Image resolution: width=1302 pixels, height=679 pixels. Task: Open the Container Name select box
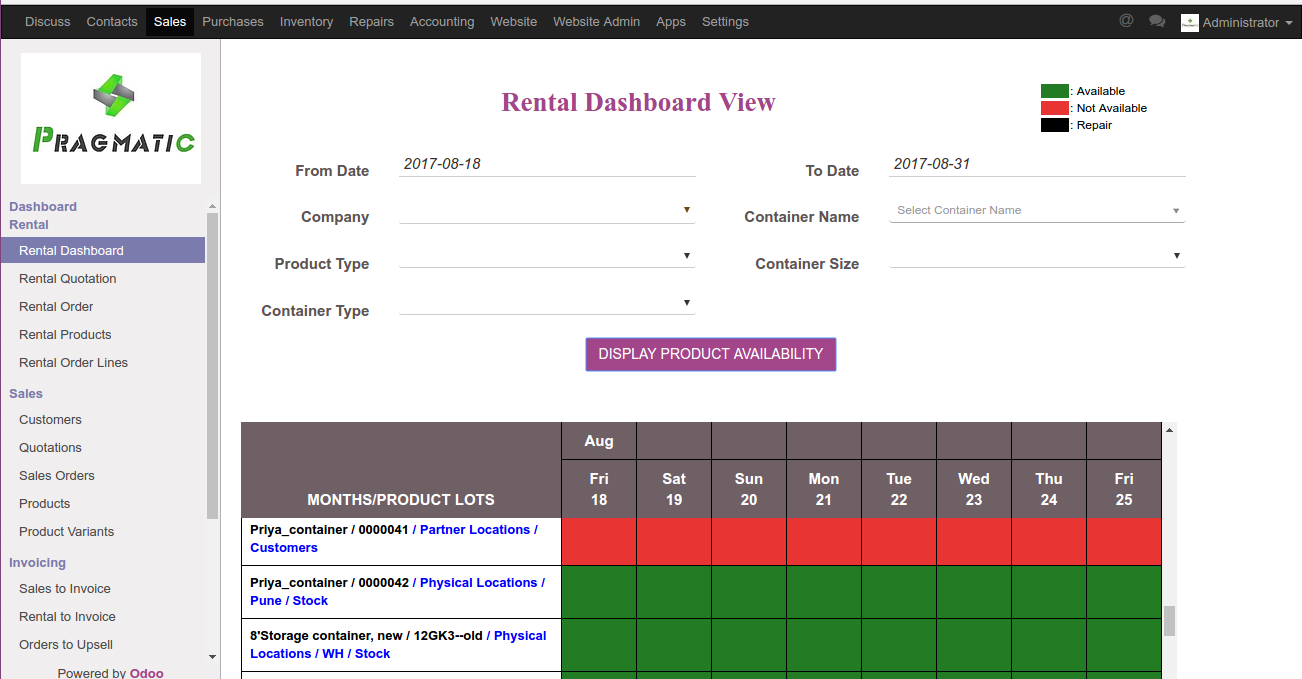coord(1037,211)
